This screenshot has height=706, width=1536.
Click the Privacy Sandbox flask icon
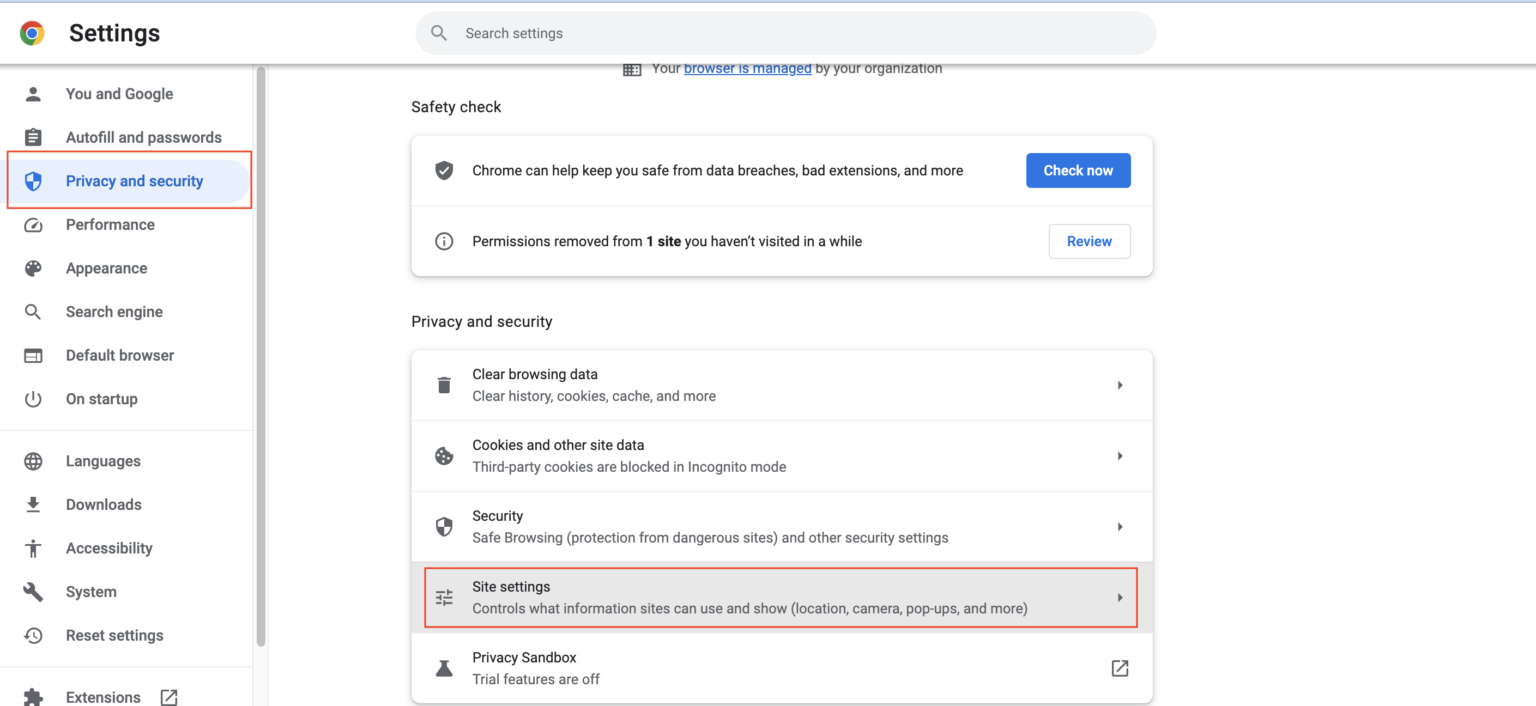coord(444,668)
